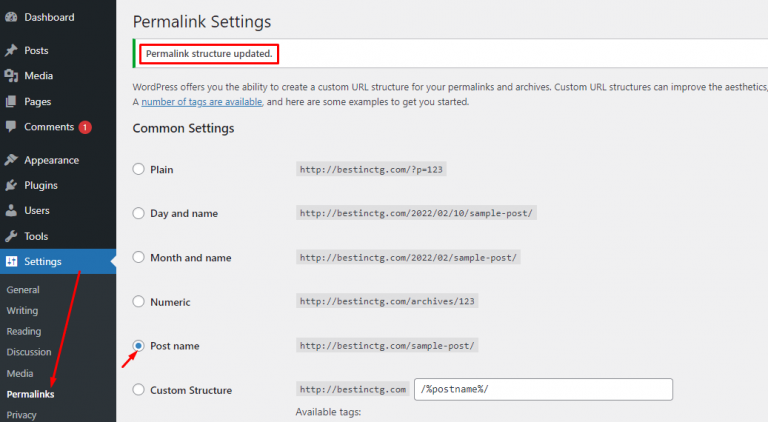This screenshot has height=422, width=768.
Task: Click the Tools wrench icon
Action: [11, 236]
